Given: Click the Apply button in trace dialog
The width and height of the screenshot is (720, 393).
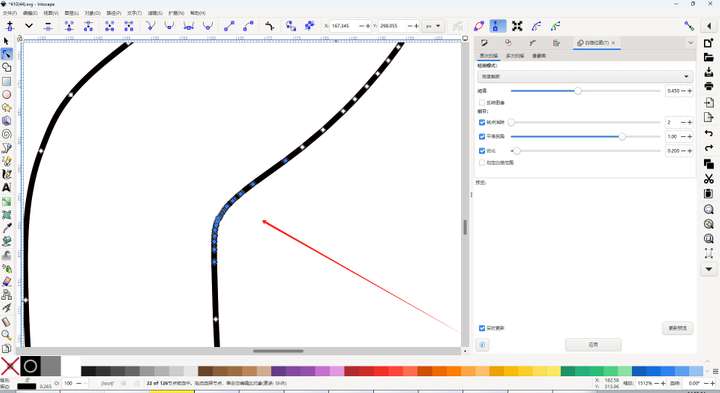Looking at the screenshot, I should pyautogui.click(x=593, y=345).
